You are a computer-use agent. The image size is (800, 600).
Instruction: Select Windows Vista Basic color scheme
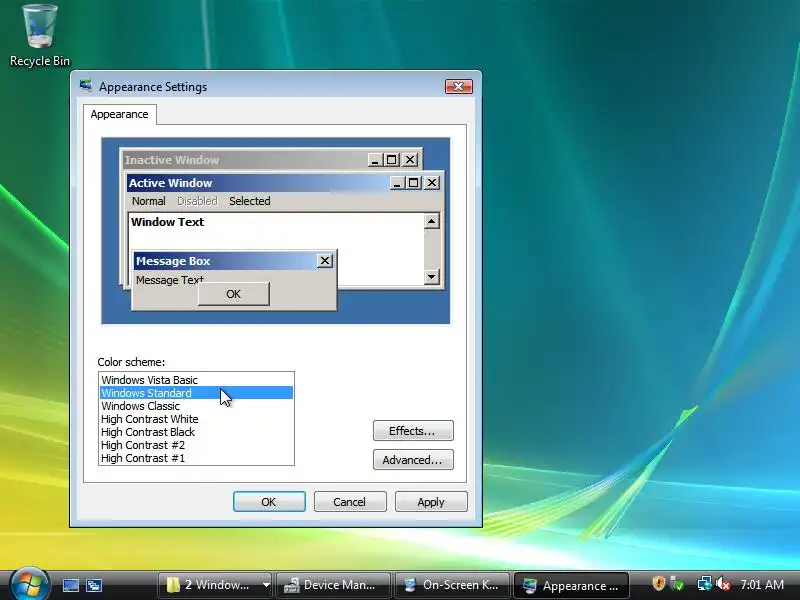point(196,380)
